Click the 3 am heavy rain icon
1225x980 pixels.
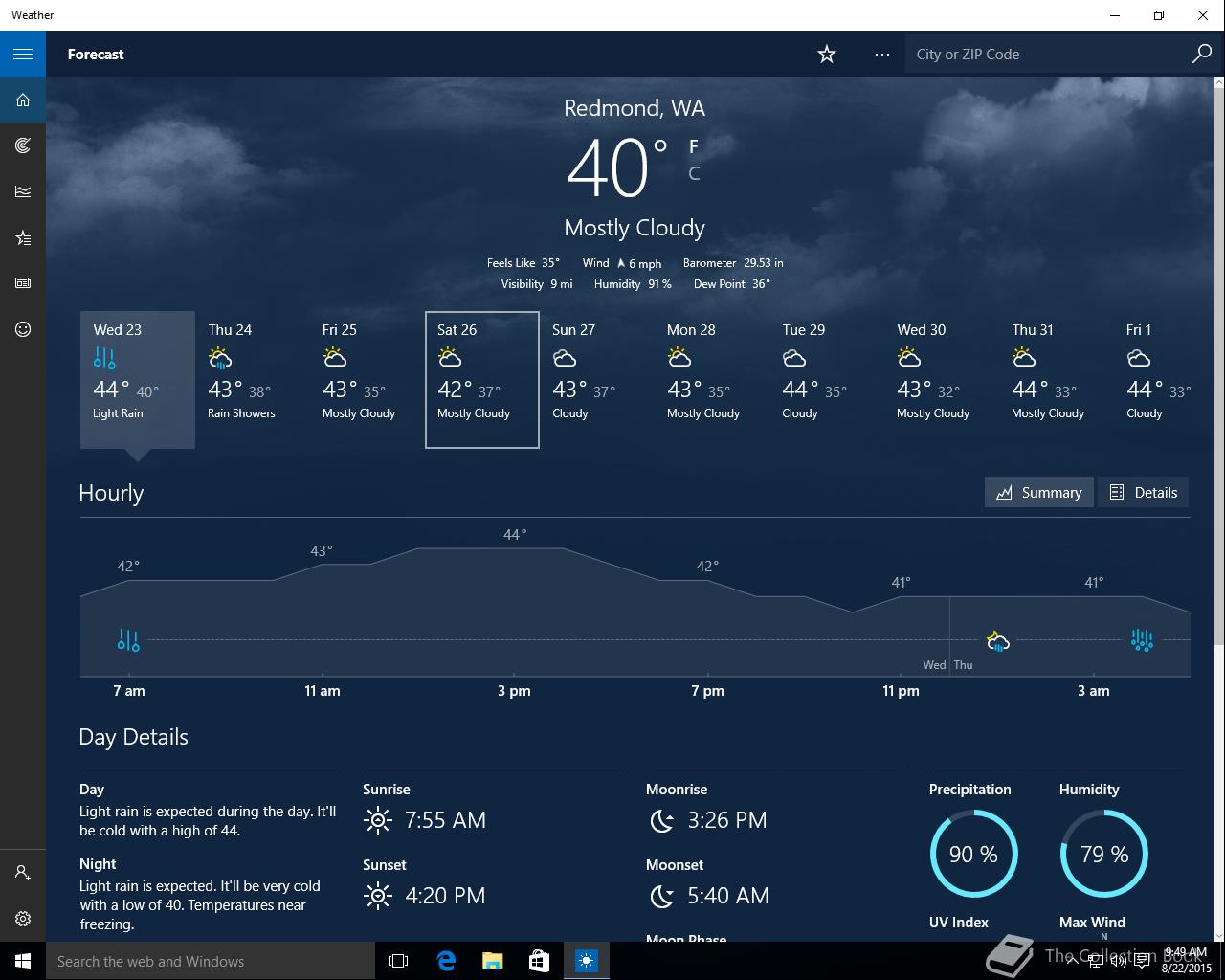pos(1142,639)
